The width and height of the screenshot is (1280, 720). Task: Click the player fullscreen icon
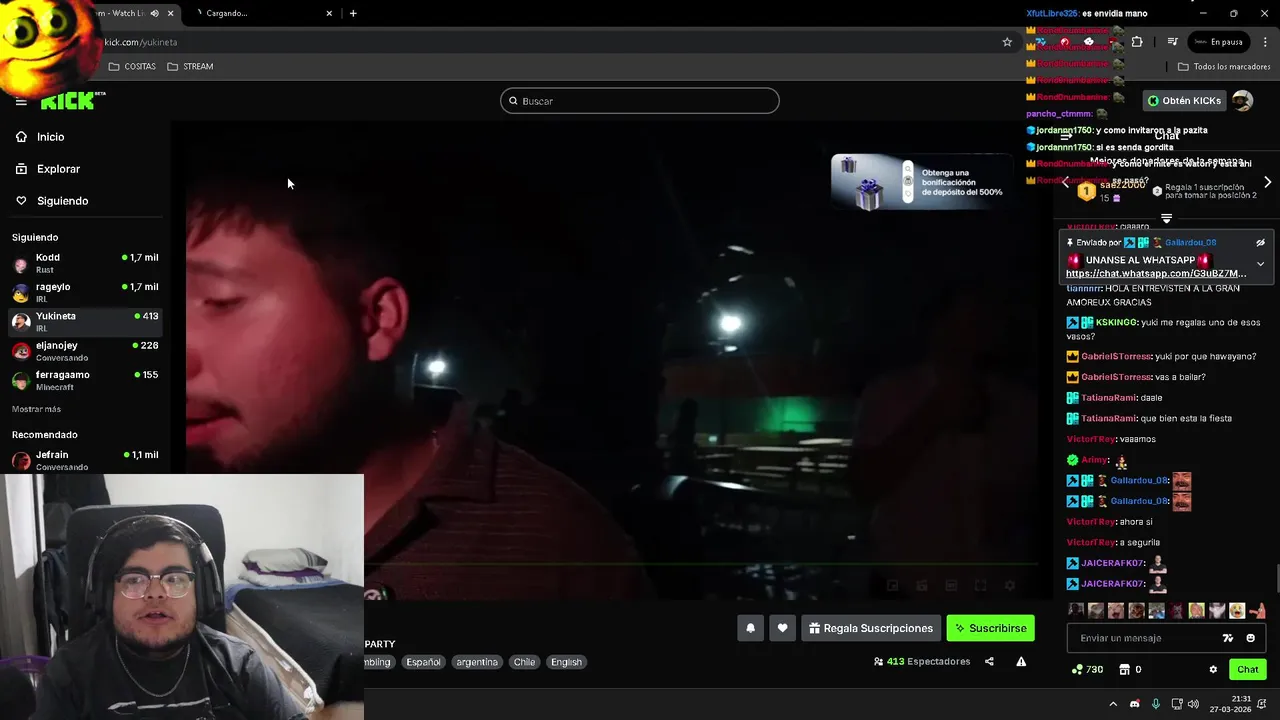(980, 586)
